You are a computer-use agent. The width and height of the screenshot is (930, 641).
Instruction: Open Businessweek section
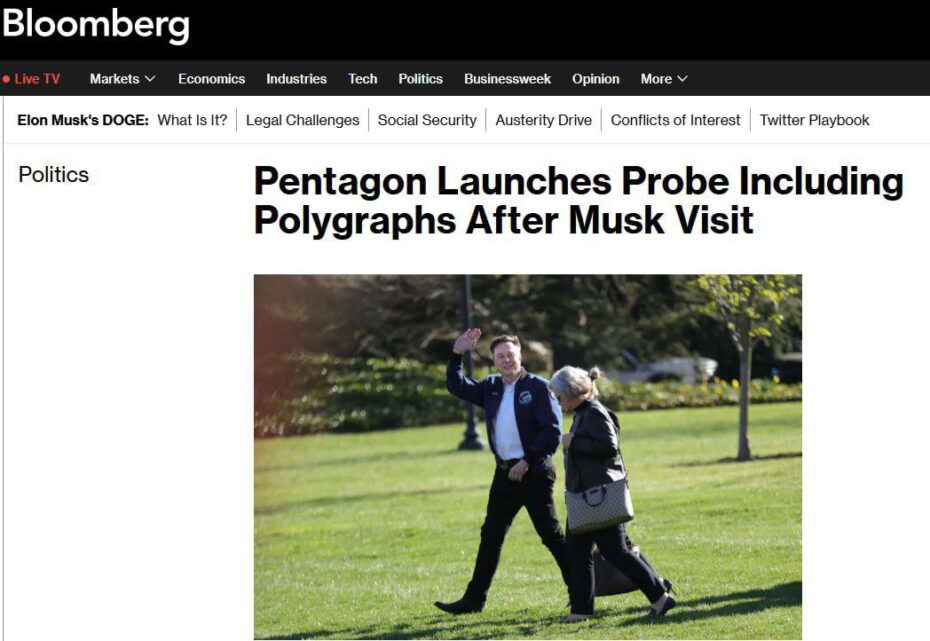[x=507, y=79]
